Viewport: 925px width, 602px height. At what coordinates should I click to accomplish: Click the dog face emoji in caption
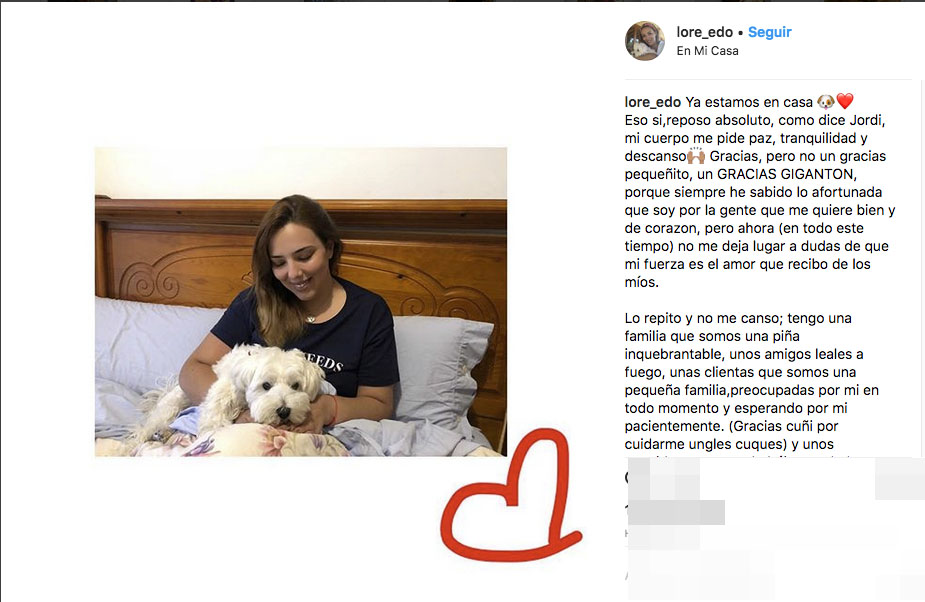coord(826,102)
